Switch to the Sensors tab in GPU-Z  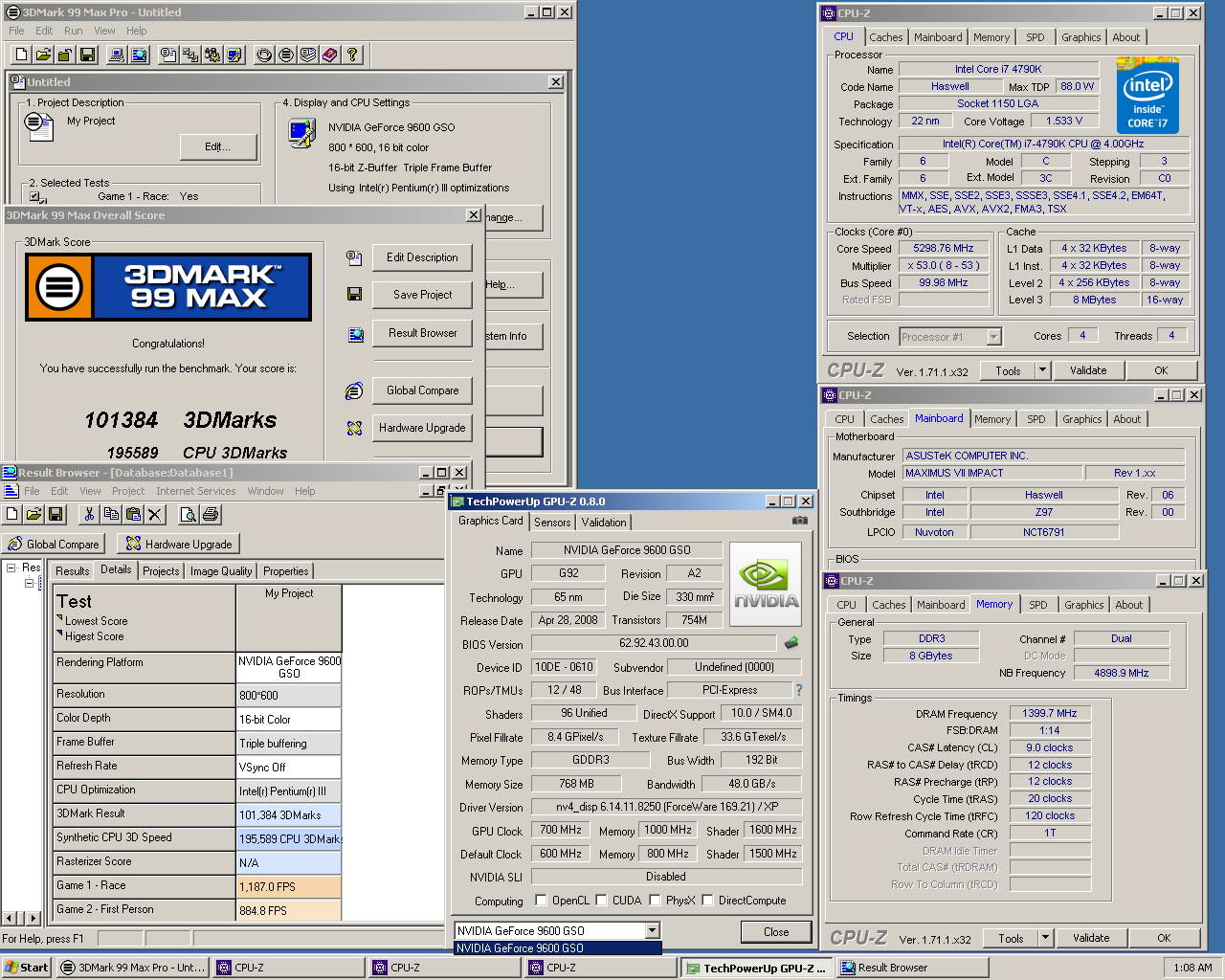click(552, 522)
